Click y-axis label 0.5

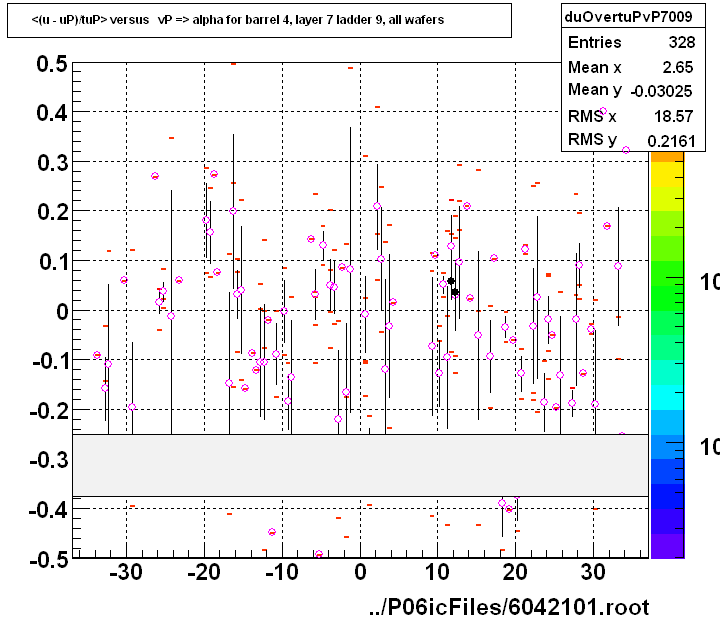pyautogui.click(x=52, y=64)
